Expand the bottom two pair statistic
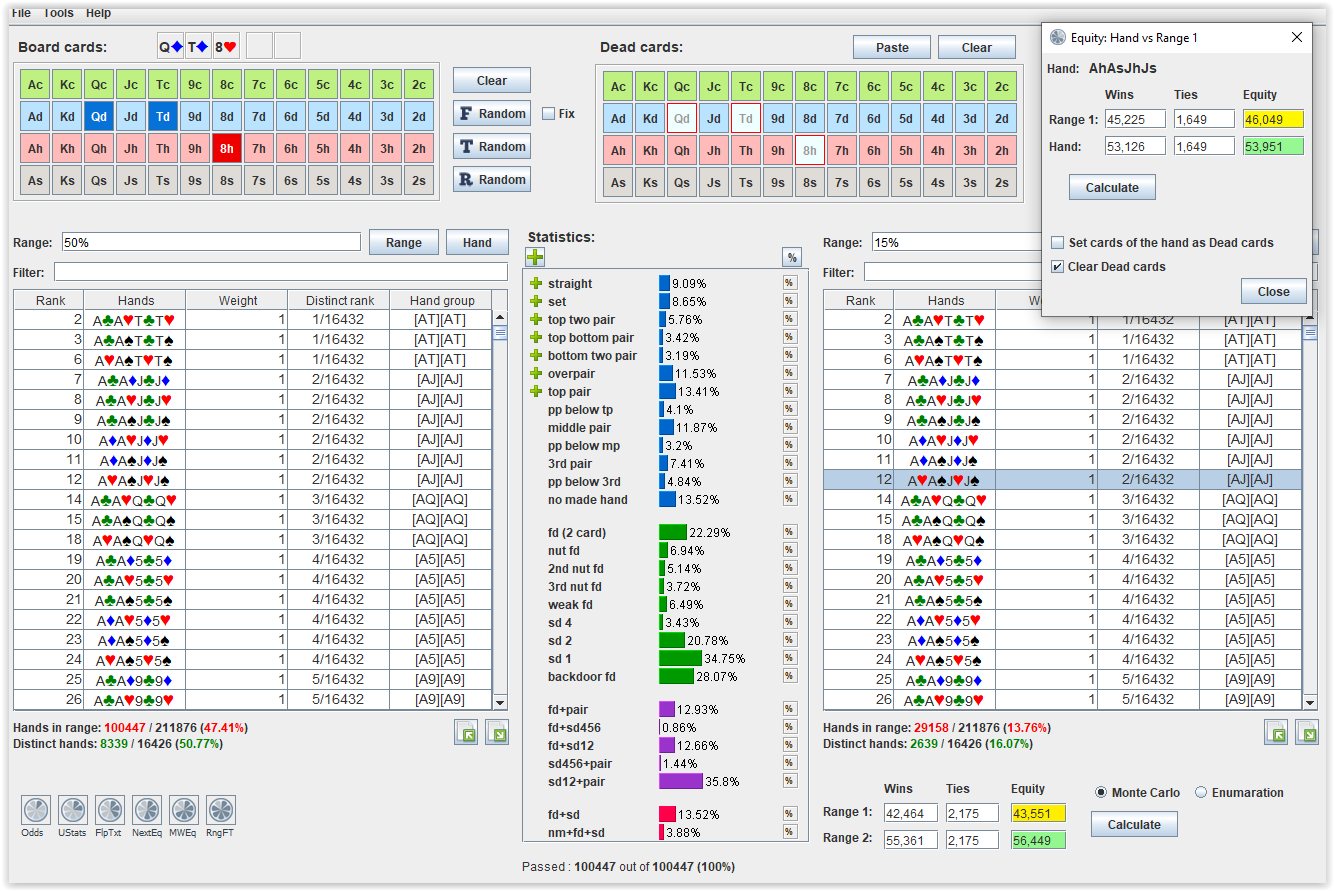 coord(536,356)
